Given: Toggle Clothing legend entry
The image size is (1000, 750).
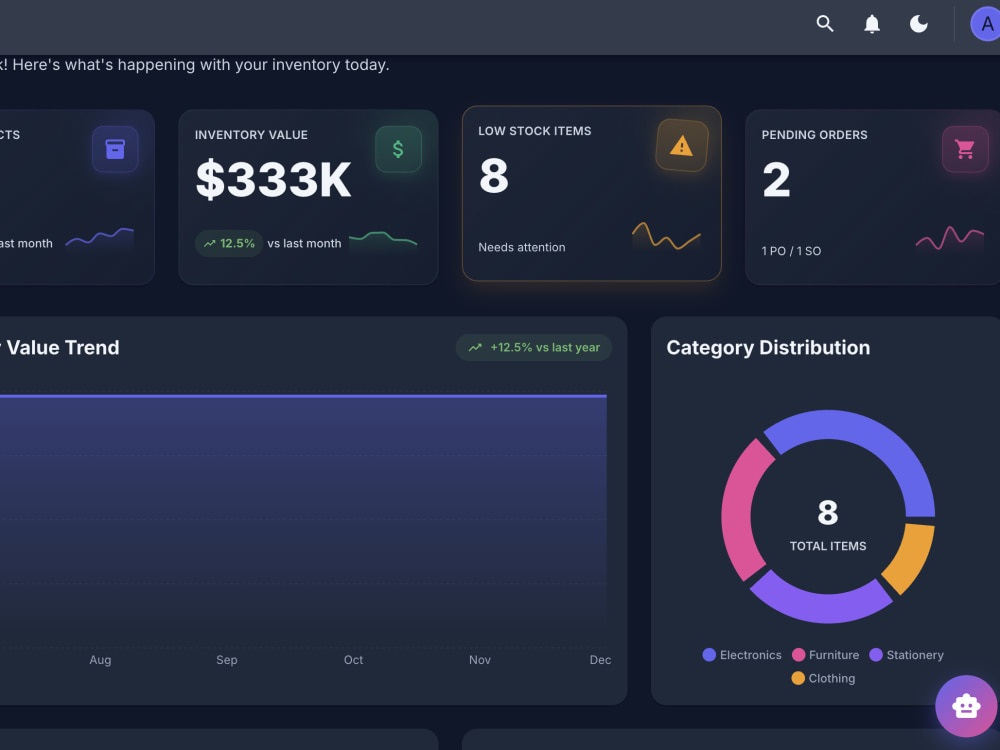Looking at the screenshot, I should [823, 679].
